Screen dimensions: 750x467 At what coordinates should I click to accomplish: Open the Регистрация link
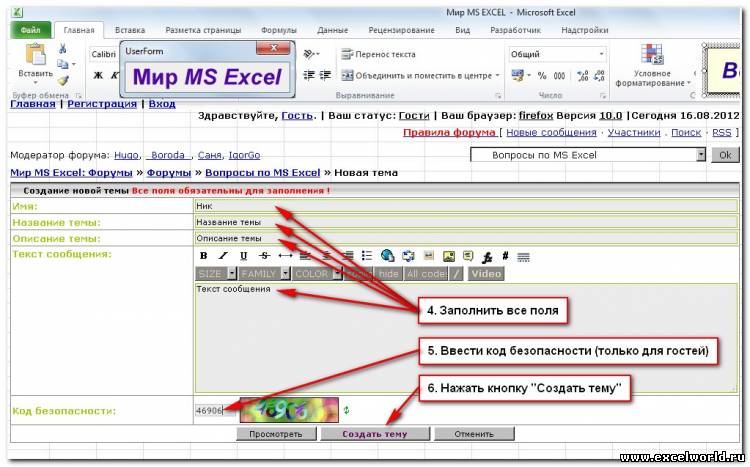click(102, 104)
